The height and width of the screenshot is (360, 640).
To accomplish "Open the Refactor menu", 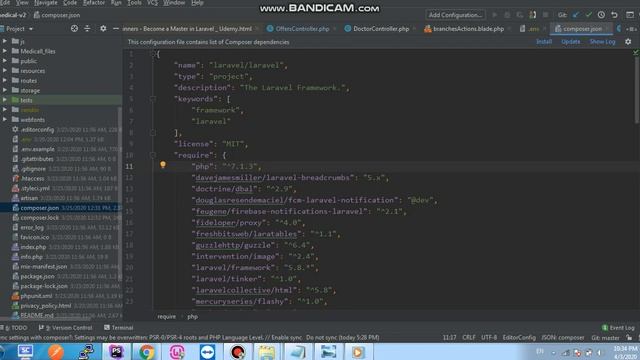I will 94,3.
